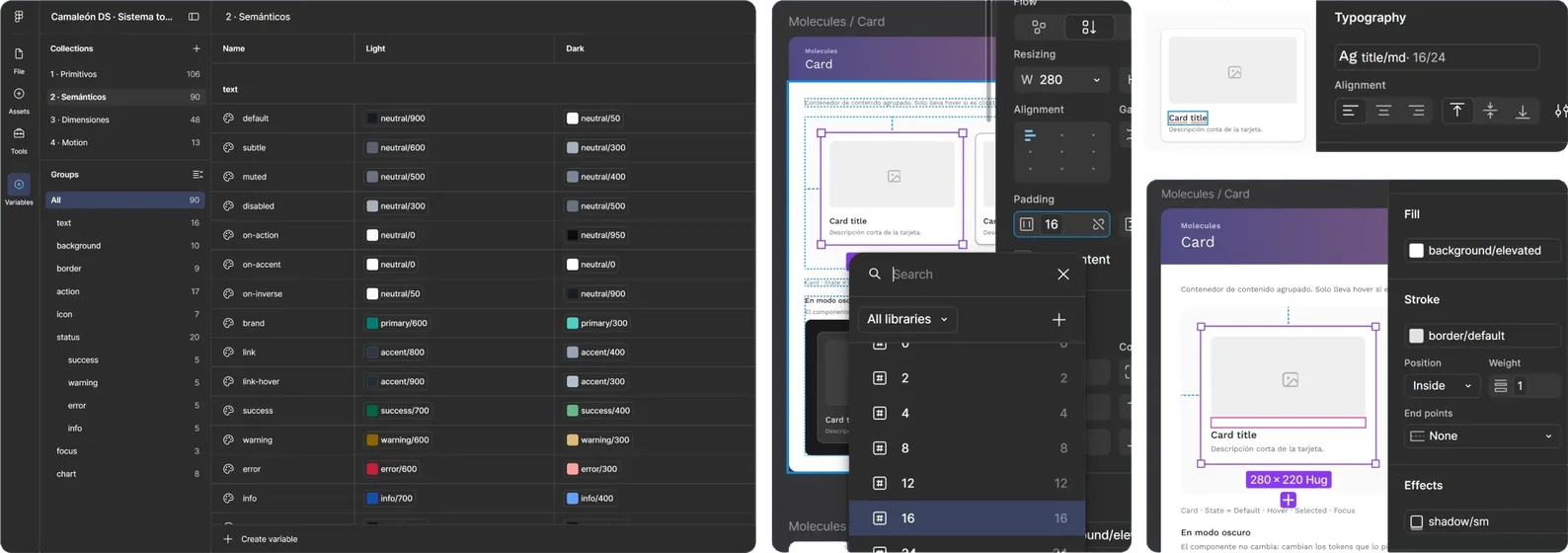Open the All libraries dropdown
This screenshot has height=553, width=1568.
(x=906, y=319)
